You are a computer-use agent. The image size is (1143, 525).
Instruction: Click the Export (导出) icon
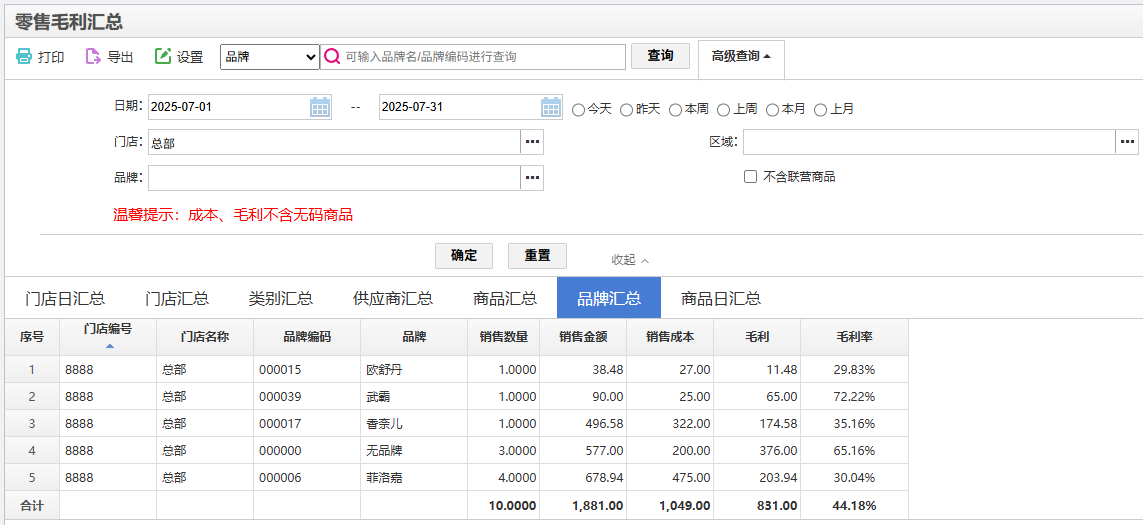pyautogui.click(x=93, y=57)
